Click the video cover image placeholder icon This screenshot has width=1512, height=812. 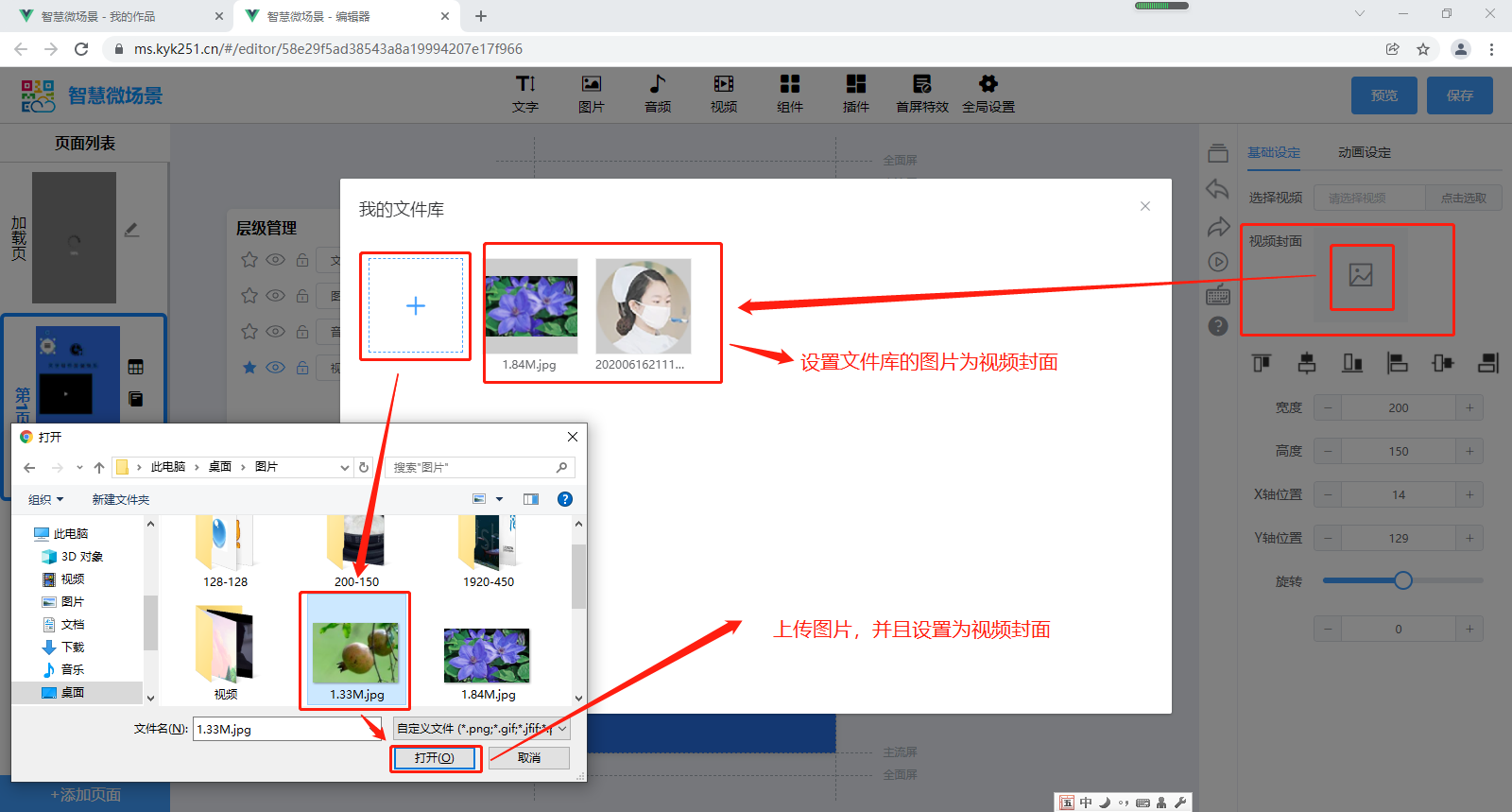[x=1361, y=276]
